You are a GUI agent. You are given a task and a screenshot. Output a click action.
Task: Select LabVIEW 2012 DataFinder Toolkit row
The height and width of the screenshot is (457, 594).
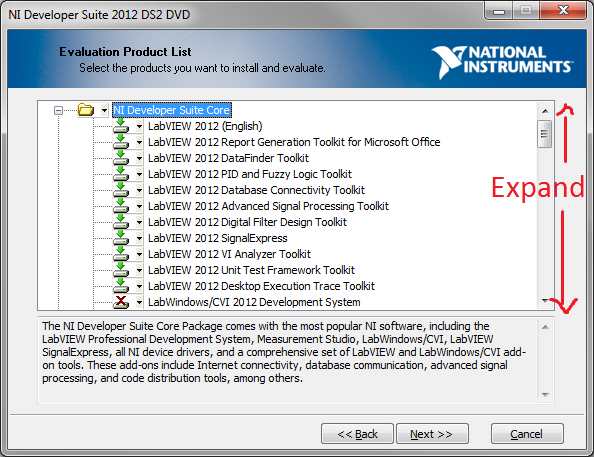228,158
